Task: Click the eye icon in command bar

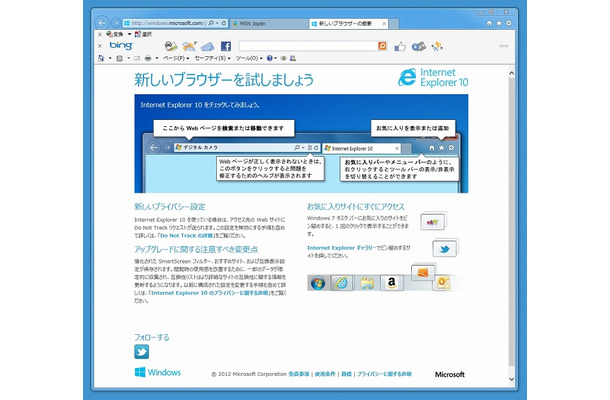Action: click(x=284, y=58)
